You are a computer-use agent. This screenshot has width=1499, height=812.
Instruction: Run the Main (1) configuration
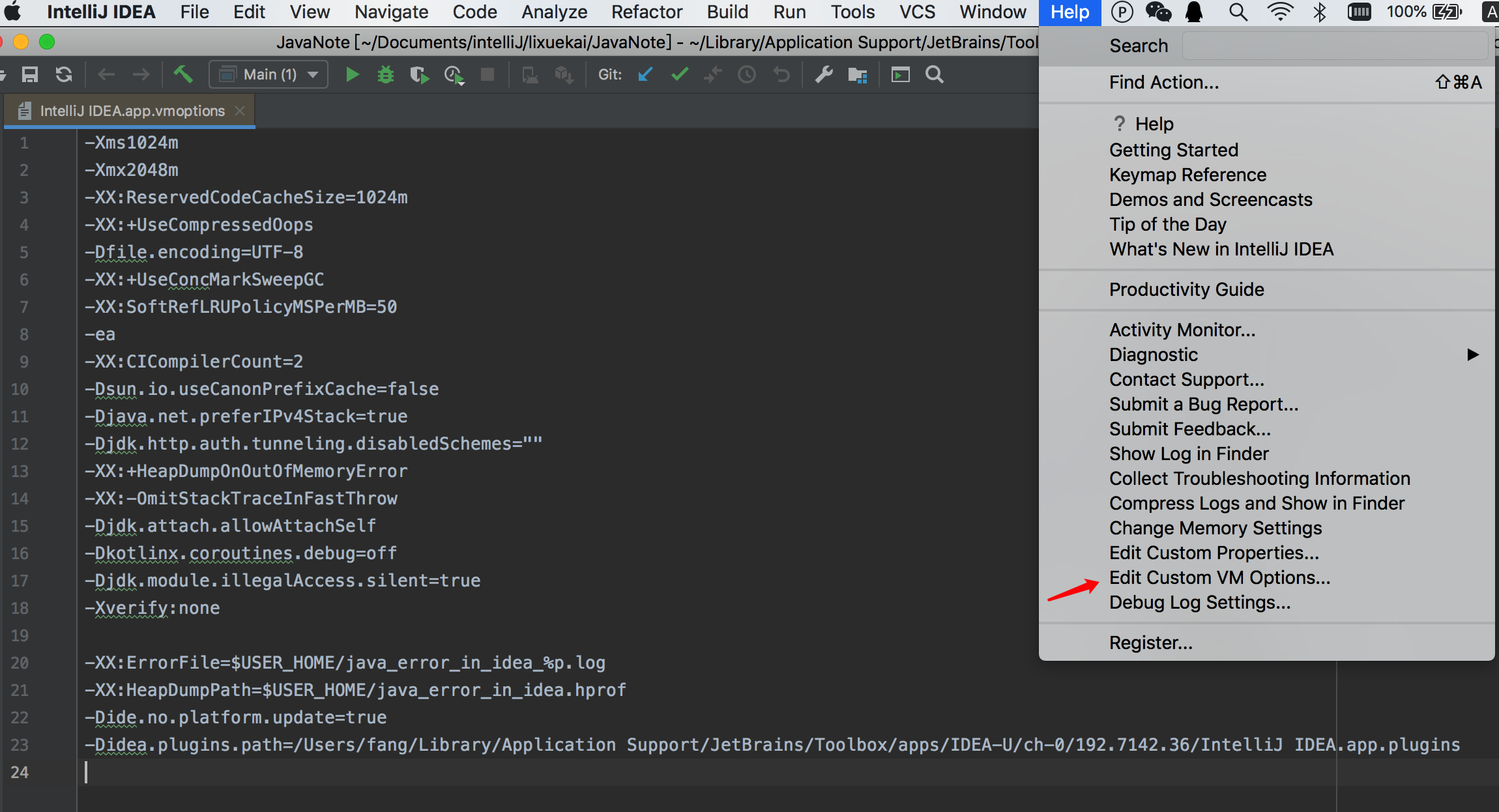tap(352, 75)
